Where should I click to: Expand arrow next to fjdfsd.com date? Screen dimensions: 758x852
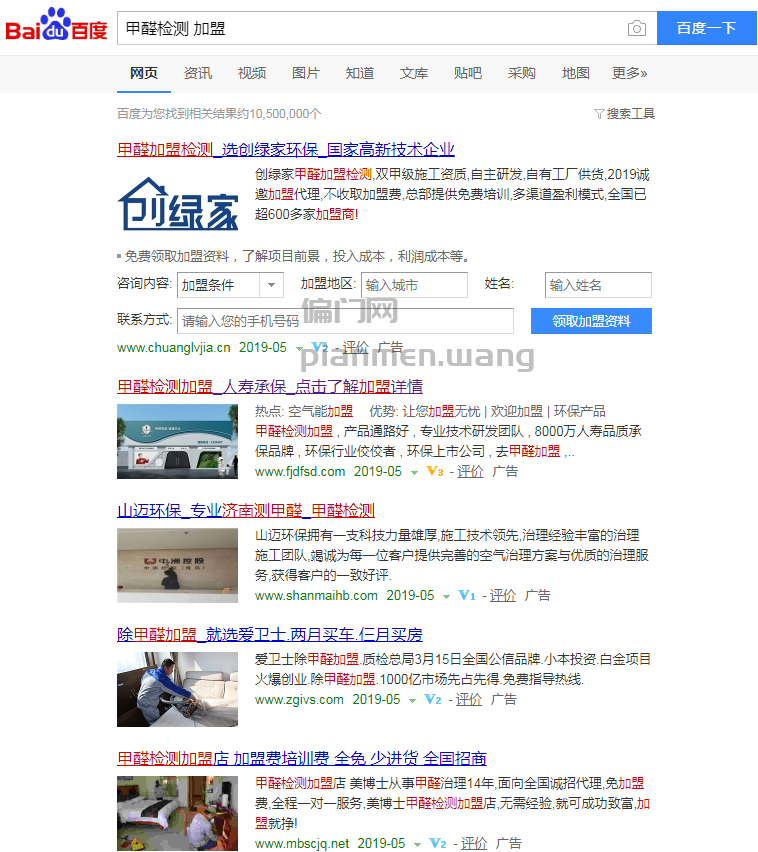[414, 472]
